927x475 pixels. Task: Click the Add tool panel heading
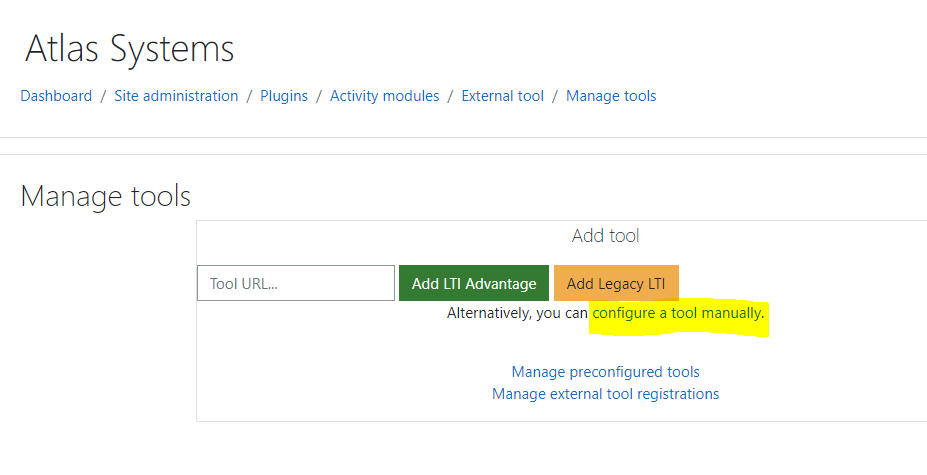pos(605,236)
